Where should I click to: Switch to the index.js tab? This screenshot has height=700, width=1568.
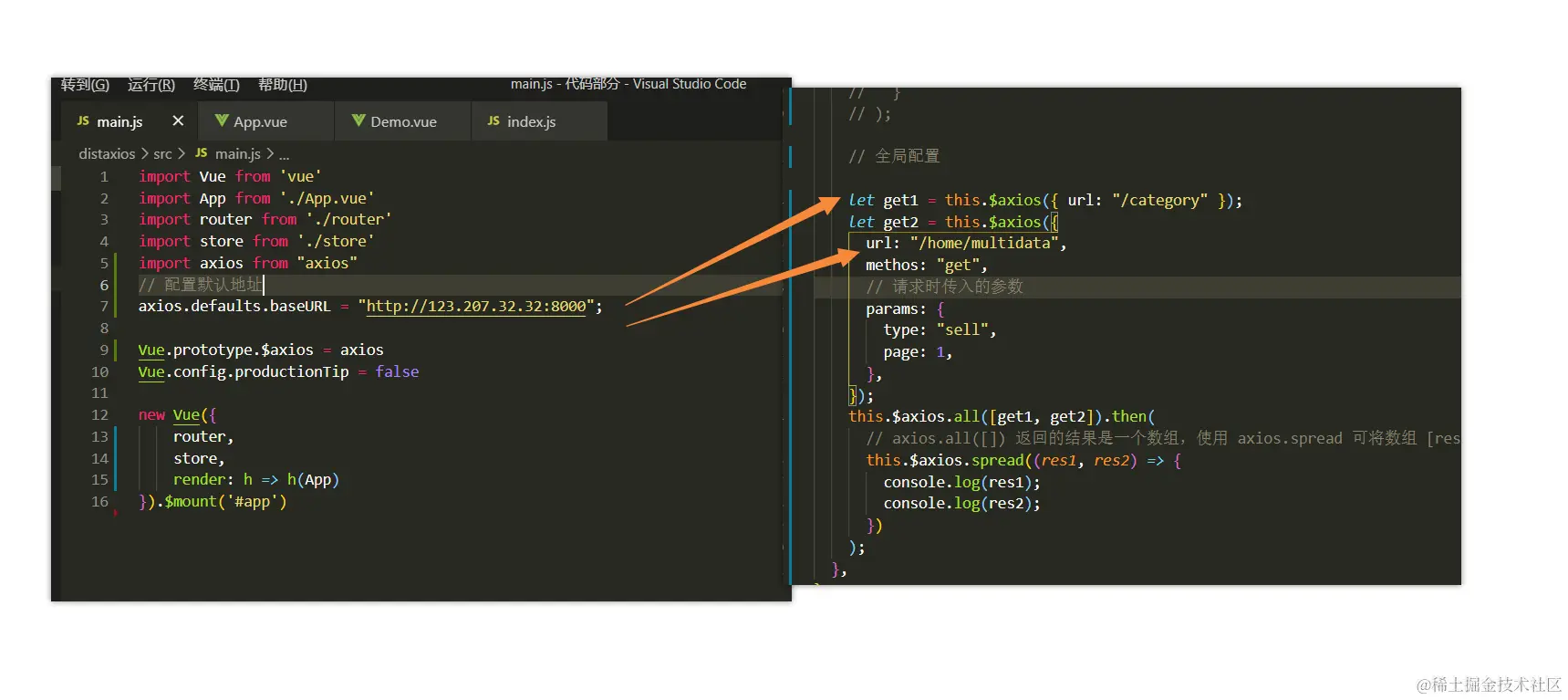(x=531, y=121)
